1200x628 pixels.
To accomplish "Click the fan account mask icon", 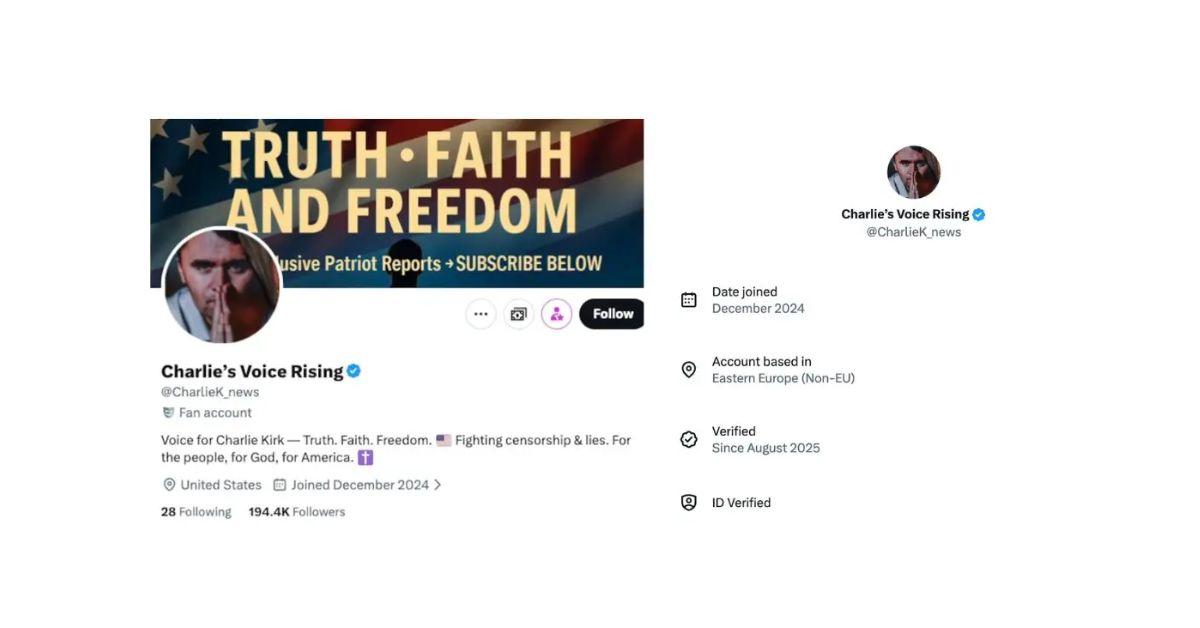I will (x=167, y=411).
